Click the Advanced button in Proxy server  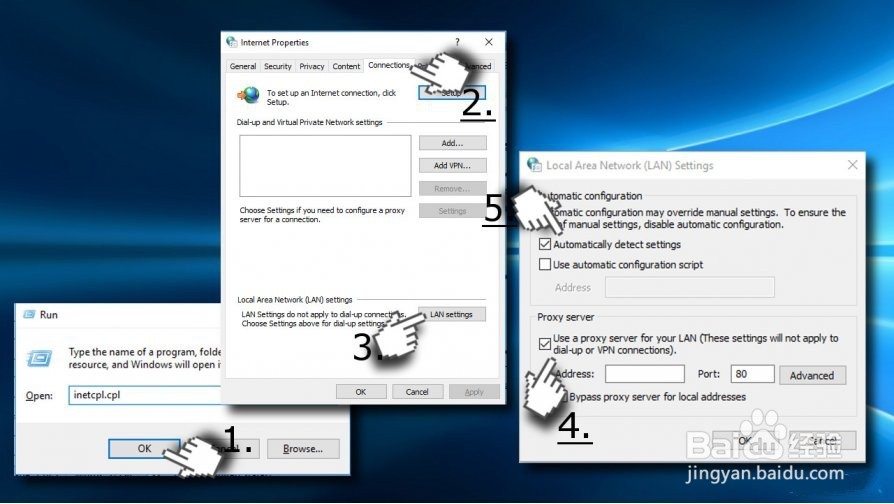(x=812, y=375)
